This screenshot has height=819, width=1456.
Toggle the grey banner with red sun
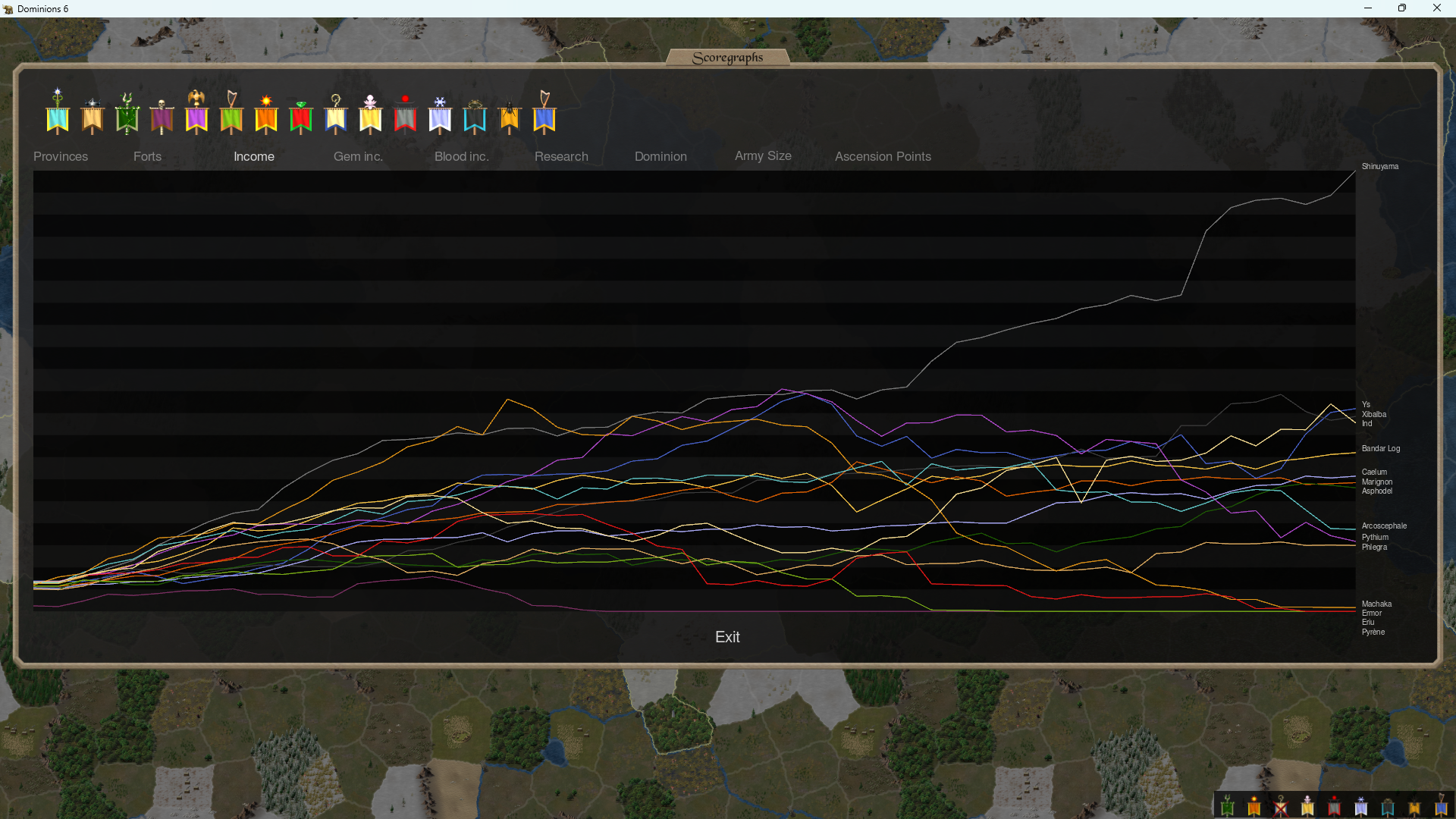405,115
